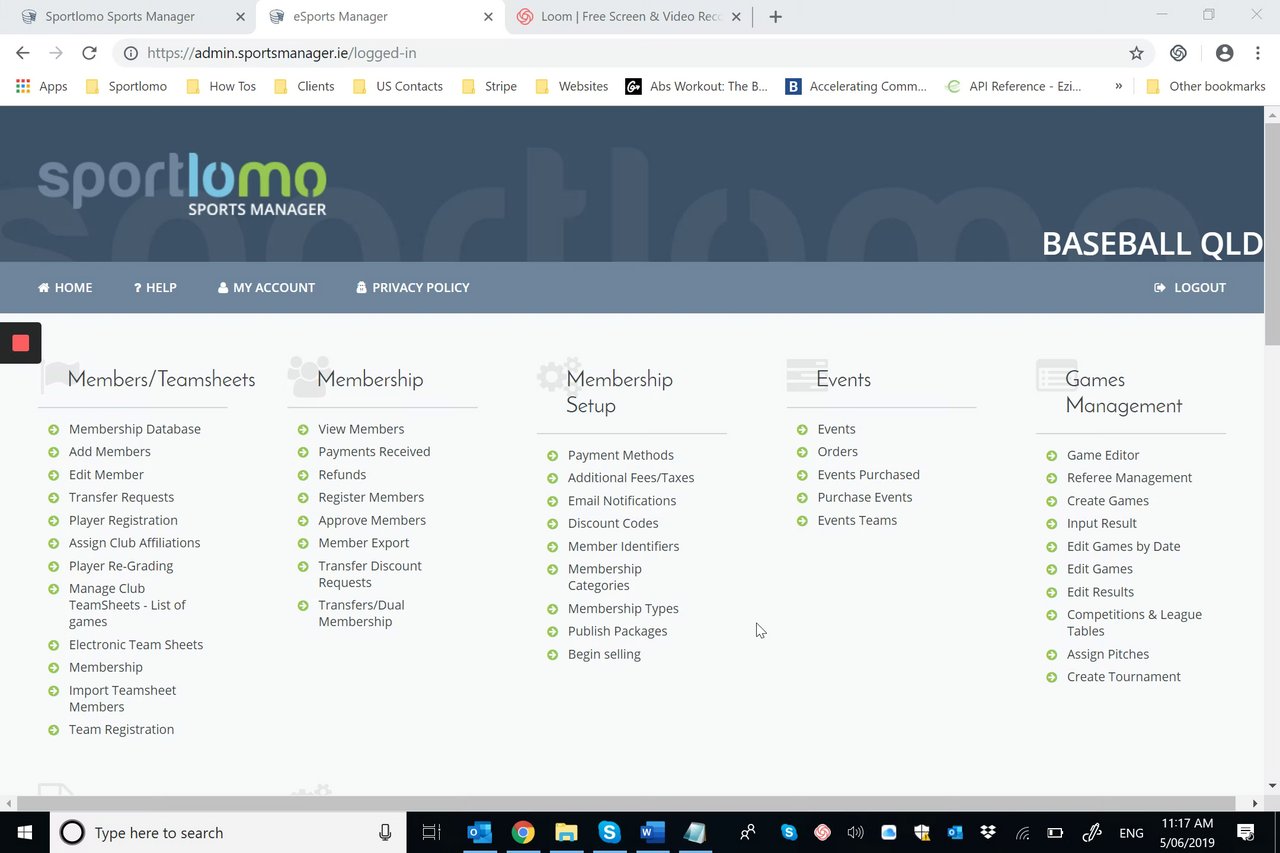Open OneDrive cloud icon in system tray
The height and width of the screenshot is (853, 1280).
(888, 832)
